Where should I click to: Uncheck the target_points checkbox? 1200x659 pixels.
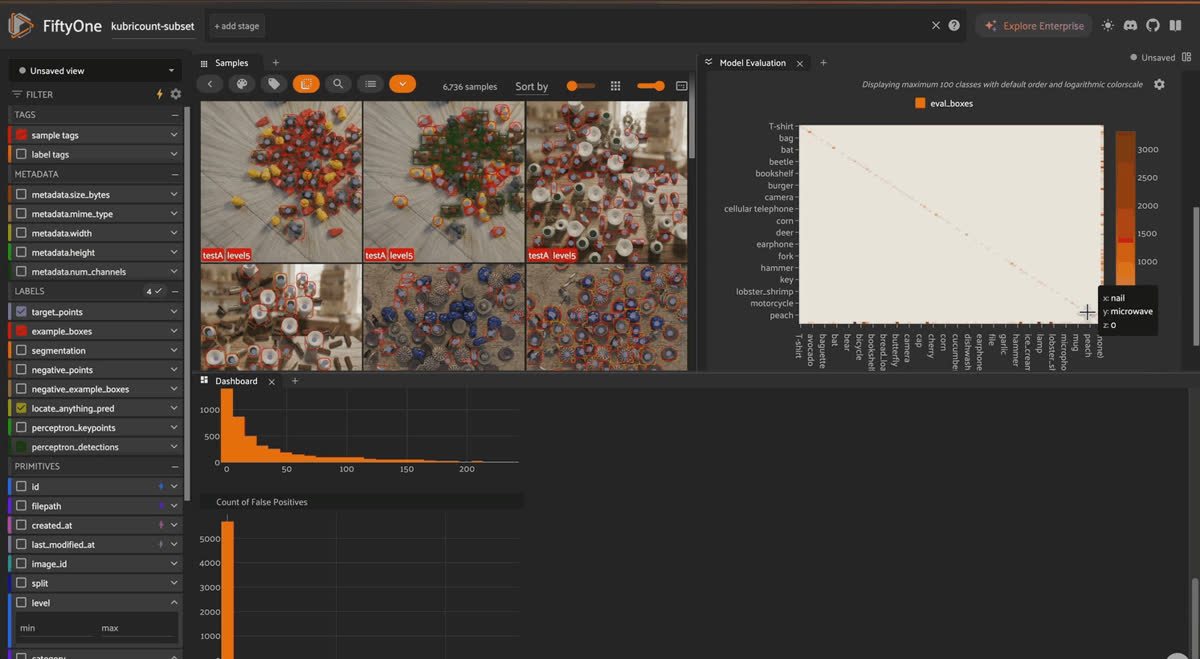coord(21,312)
